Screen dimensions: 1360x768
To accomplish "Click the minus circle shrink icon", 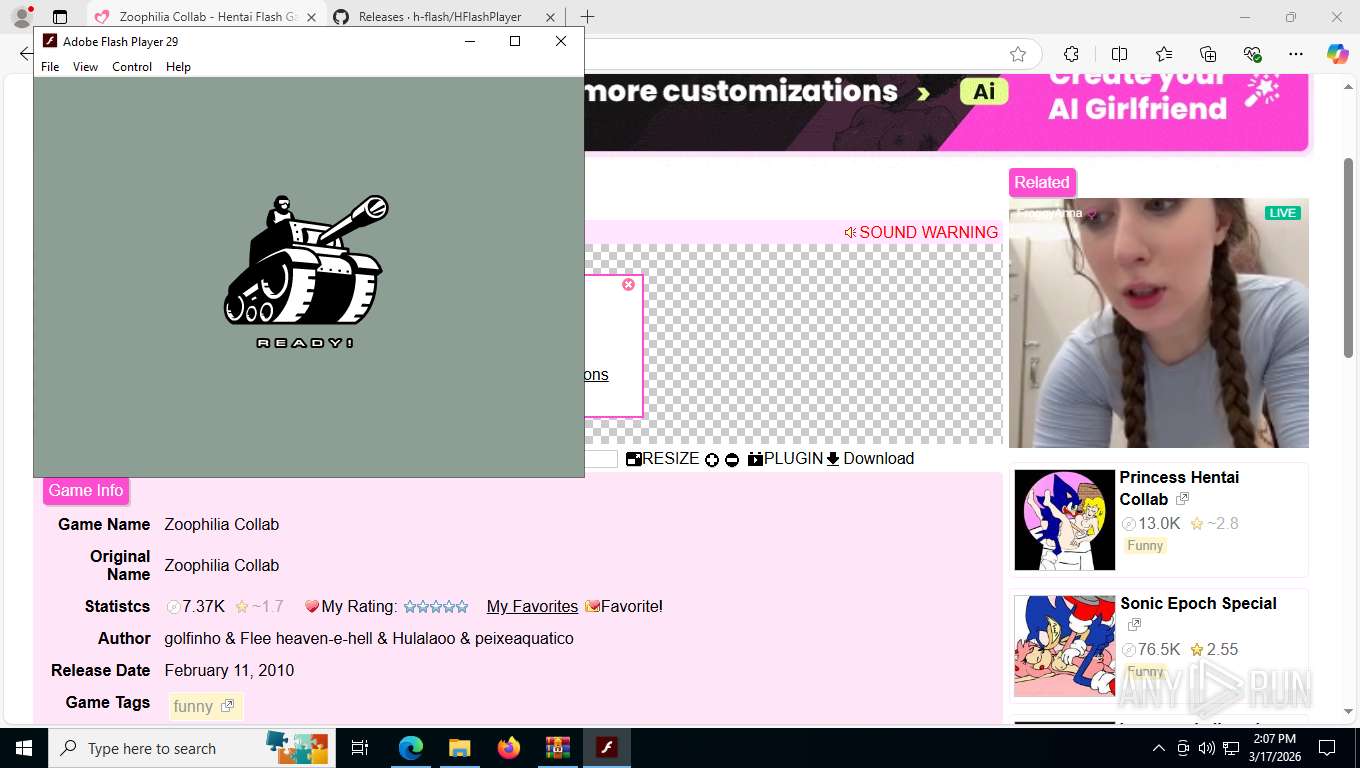I will click(x=732, y=460).
